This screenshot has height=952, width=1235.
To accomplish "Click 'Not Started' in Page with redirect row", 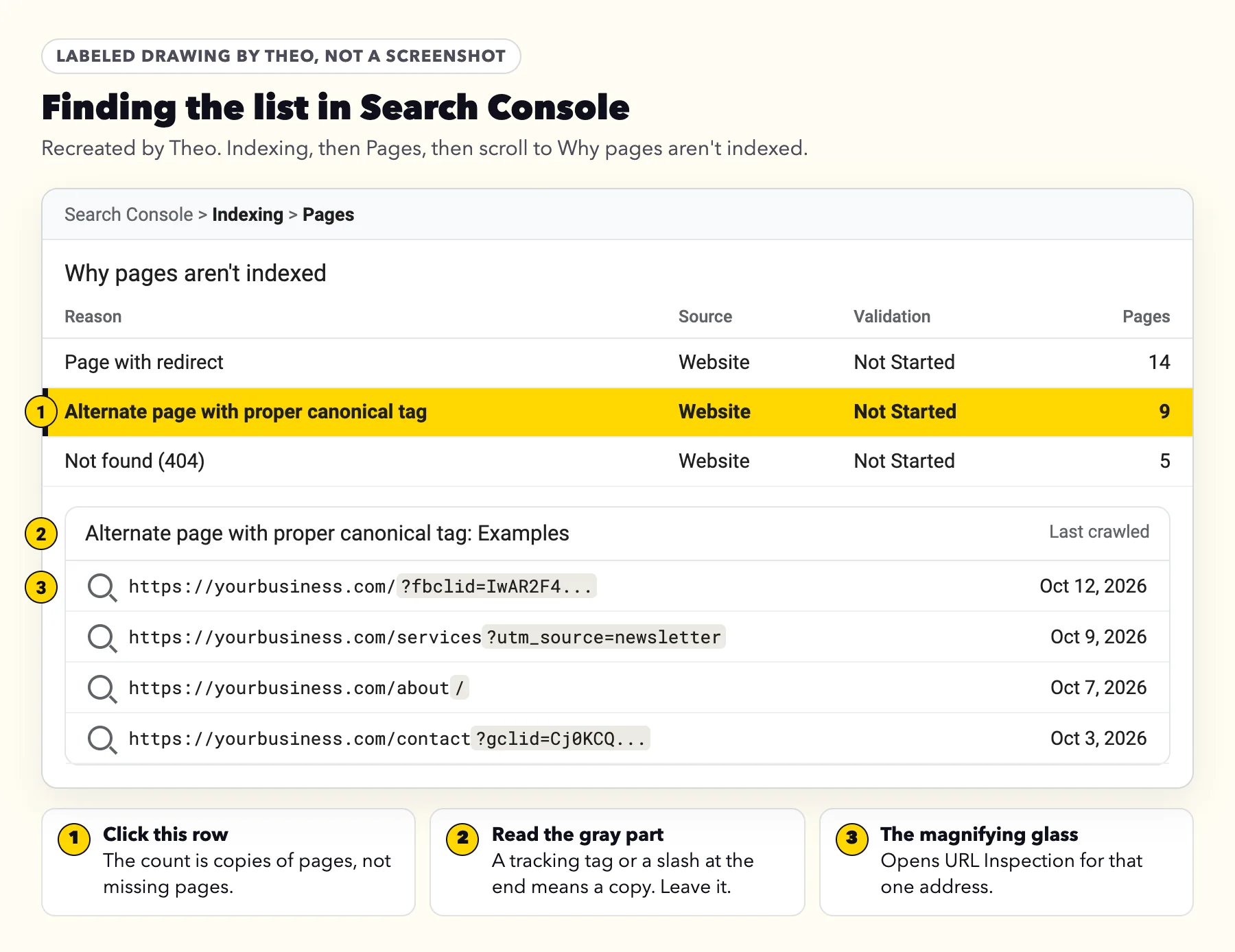I will (x=904, y=362).
